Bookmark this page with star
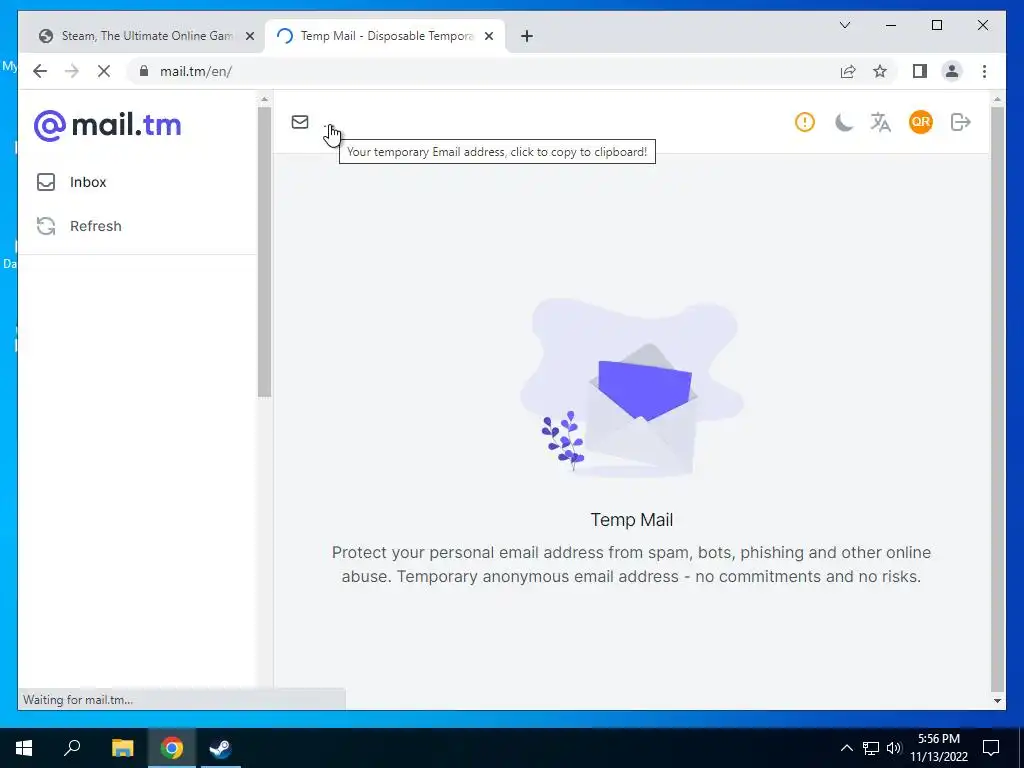This screenshot has height=768, width=1024. coord(880,71)
